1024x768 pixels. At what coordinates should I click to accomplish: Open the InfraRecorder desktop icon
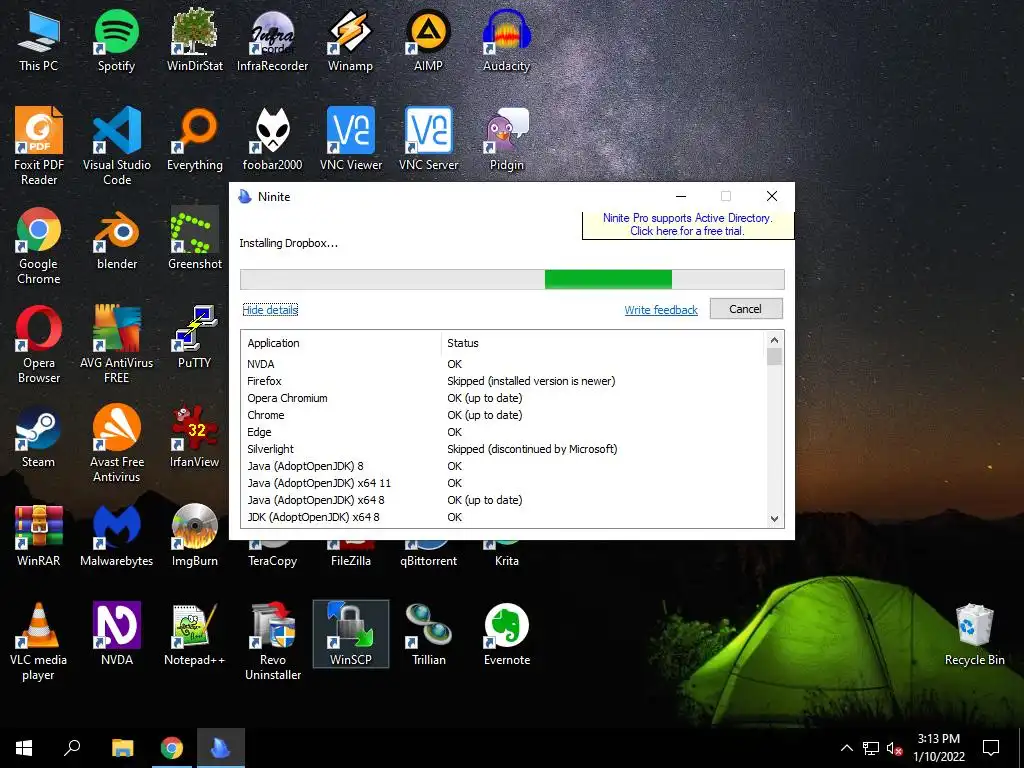tap(272, 40)
